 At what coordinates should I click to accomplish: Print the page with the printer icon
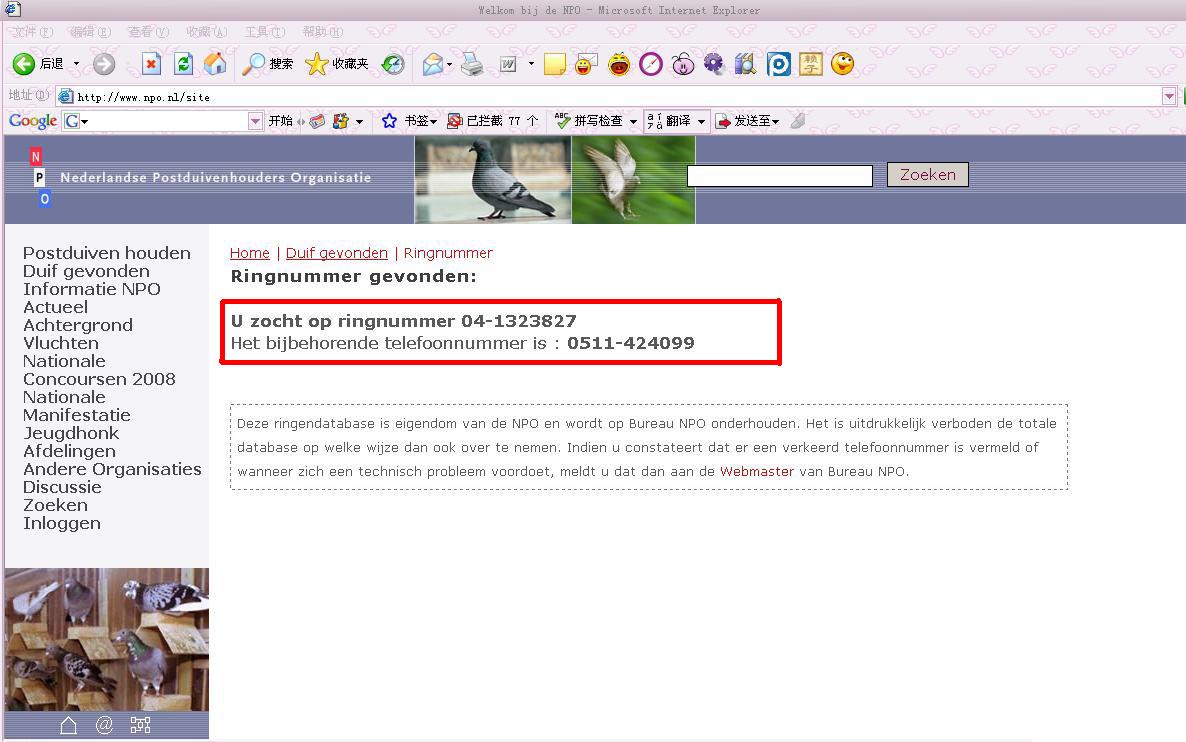(x=472, y=64)
